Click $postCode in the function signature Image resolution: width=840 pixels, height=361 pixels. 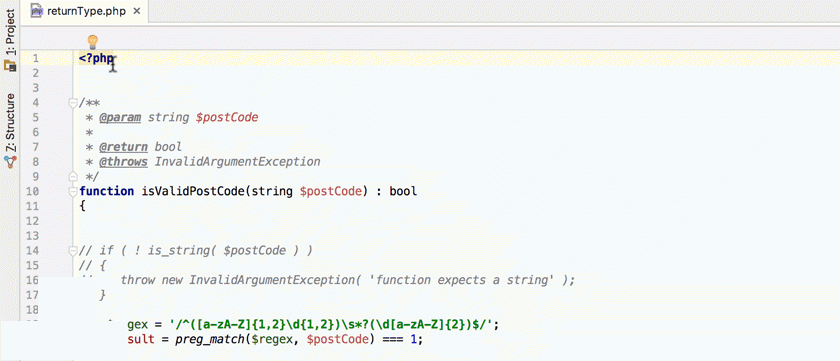[331, 191]
